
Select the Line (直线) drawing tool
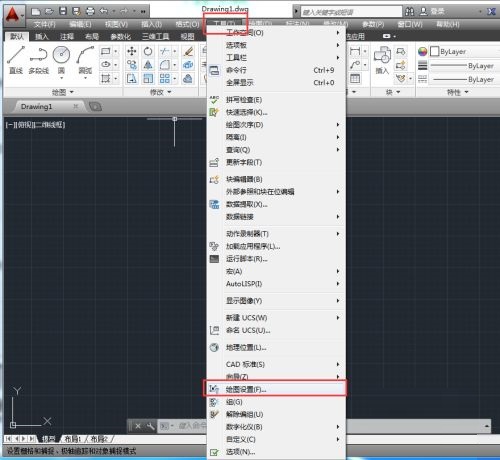click(16, 60)
